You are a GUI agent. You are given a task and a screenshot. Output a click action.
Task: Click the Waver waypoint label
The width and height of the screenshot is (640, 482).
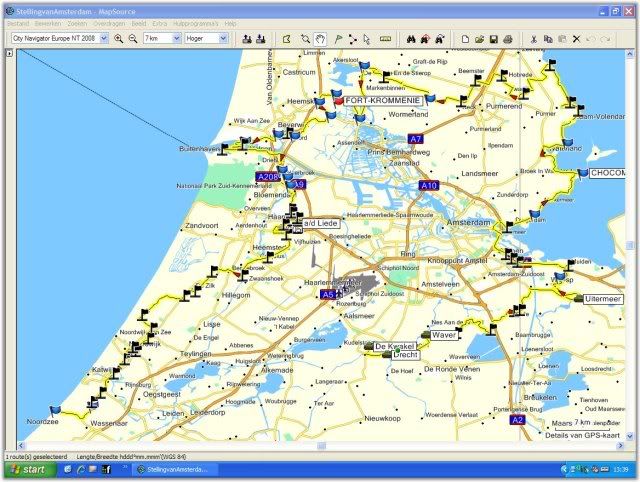coord(444,335)
